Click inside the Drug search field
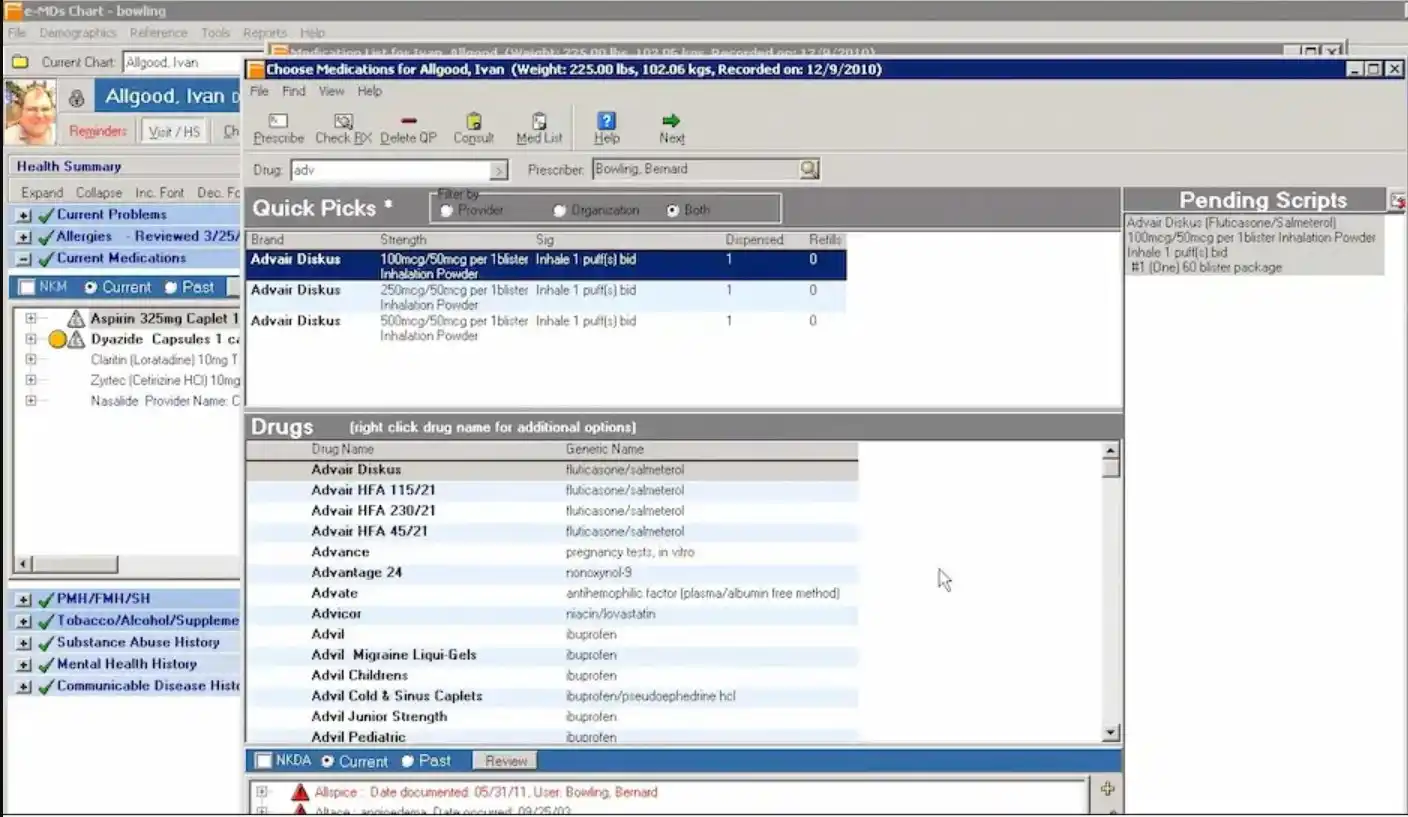 point(390,168)
